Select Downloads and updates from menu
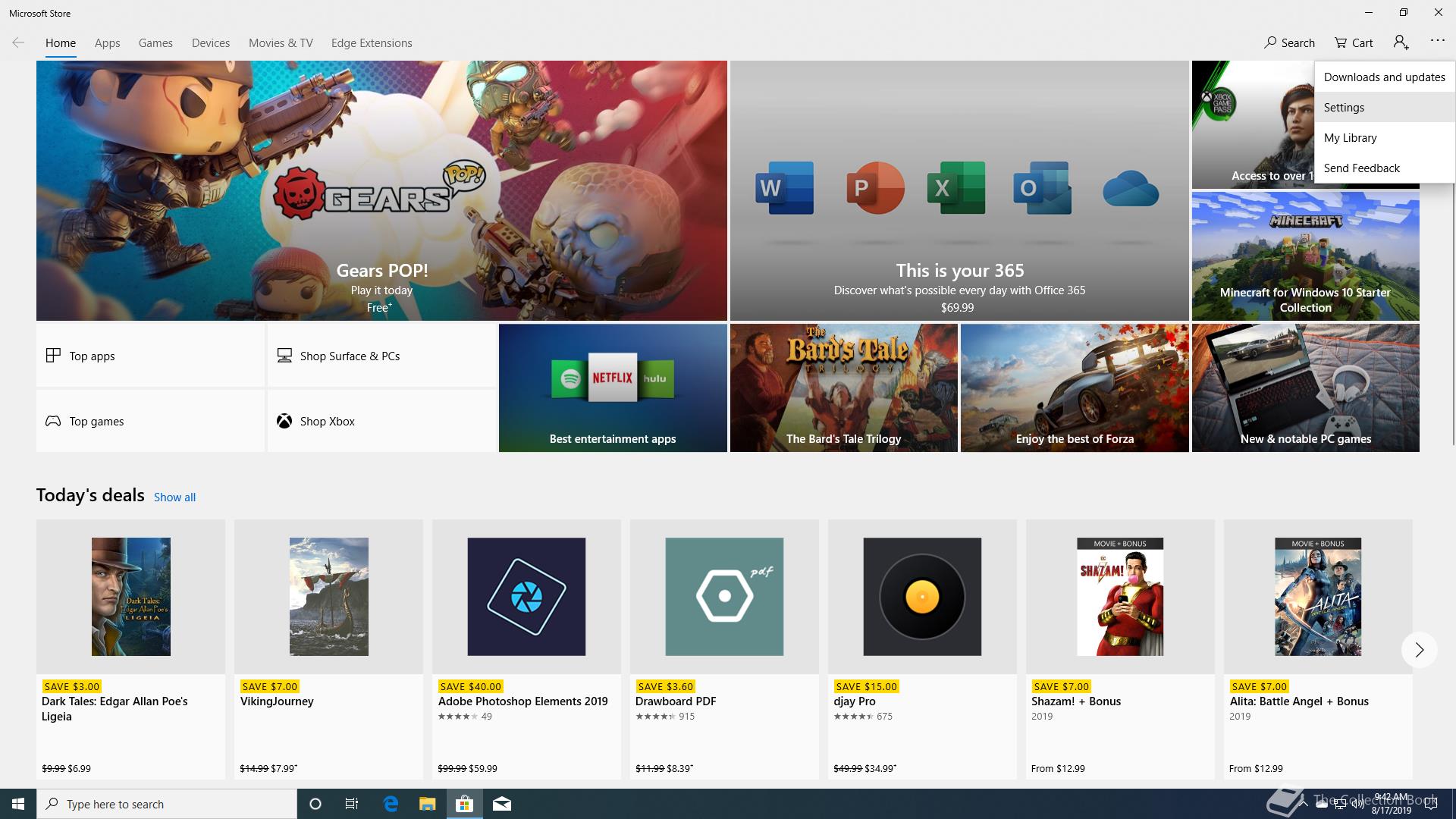1456x819 pixels. [x=1385, y=77]
